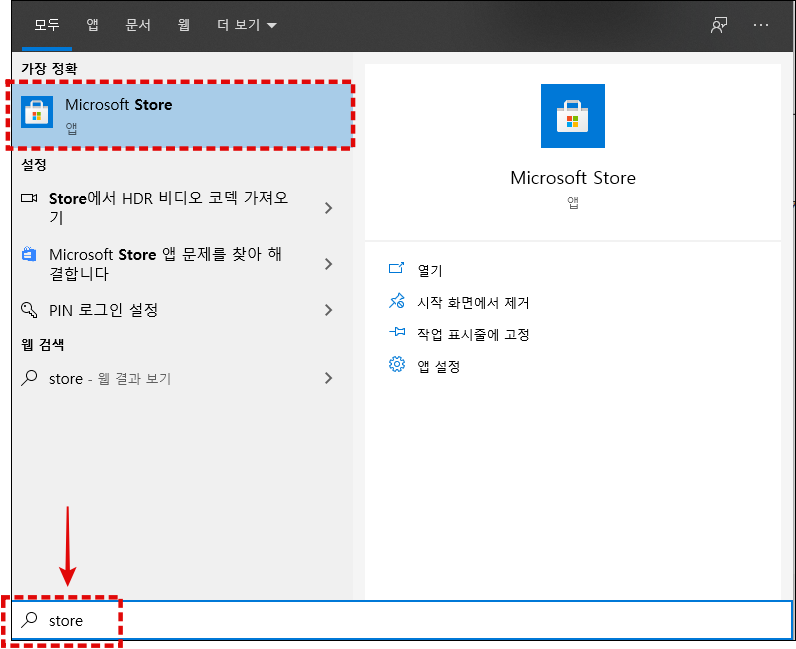Screen dimensions: 796x649
Task: Click Microsoft Store icon in best match
Action: point(37,112)
